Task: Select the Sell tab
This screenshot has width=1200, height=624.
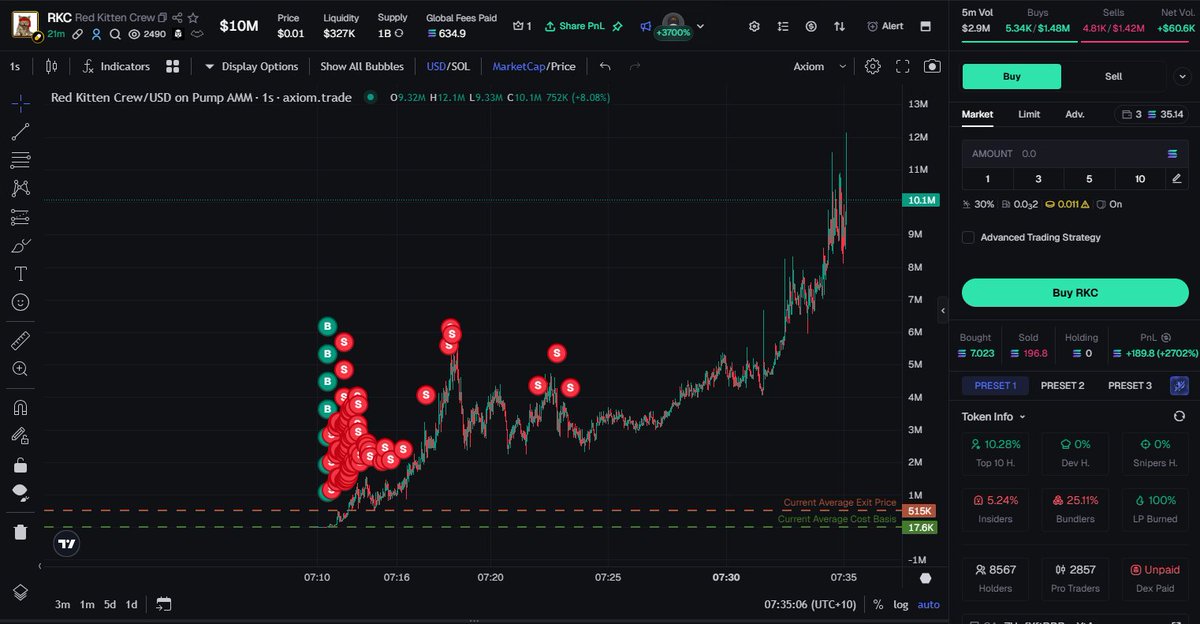Action: (1113, 76)
